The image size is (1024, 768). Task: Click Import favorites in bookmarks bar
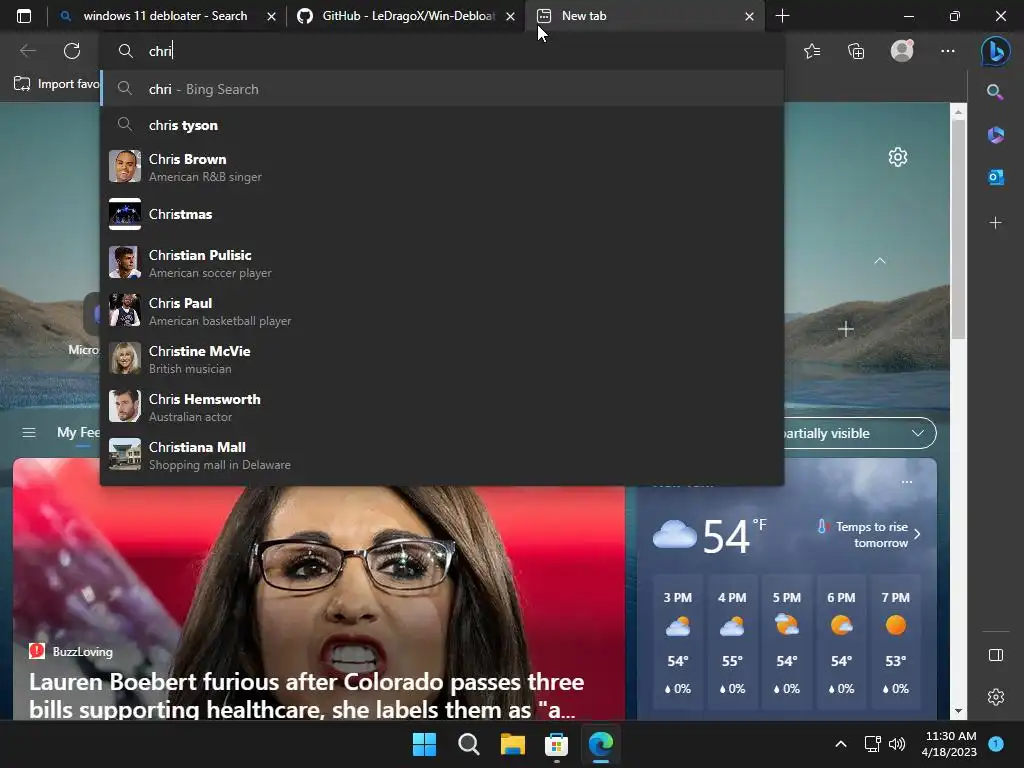click(56, 84)
